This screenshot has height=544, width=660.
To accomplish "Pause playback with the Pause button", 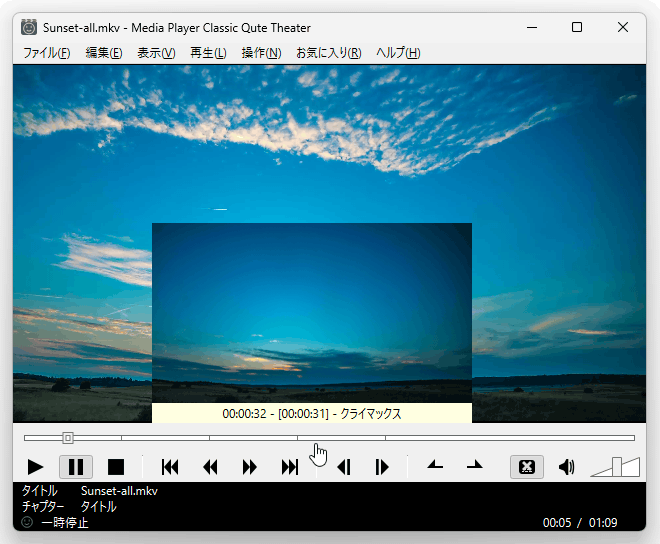I will point(76,467).
